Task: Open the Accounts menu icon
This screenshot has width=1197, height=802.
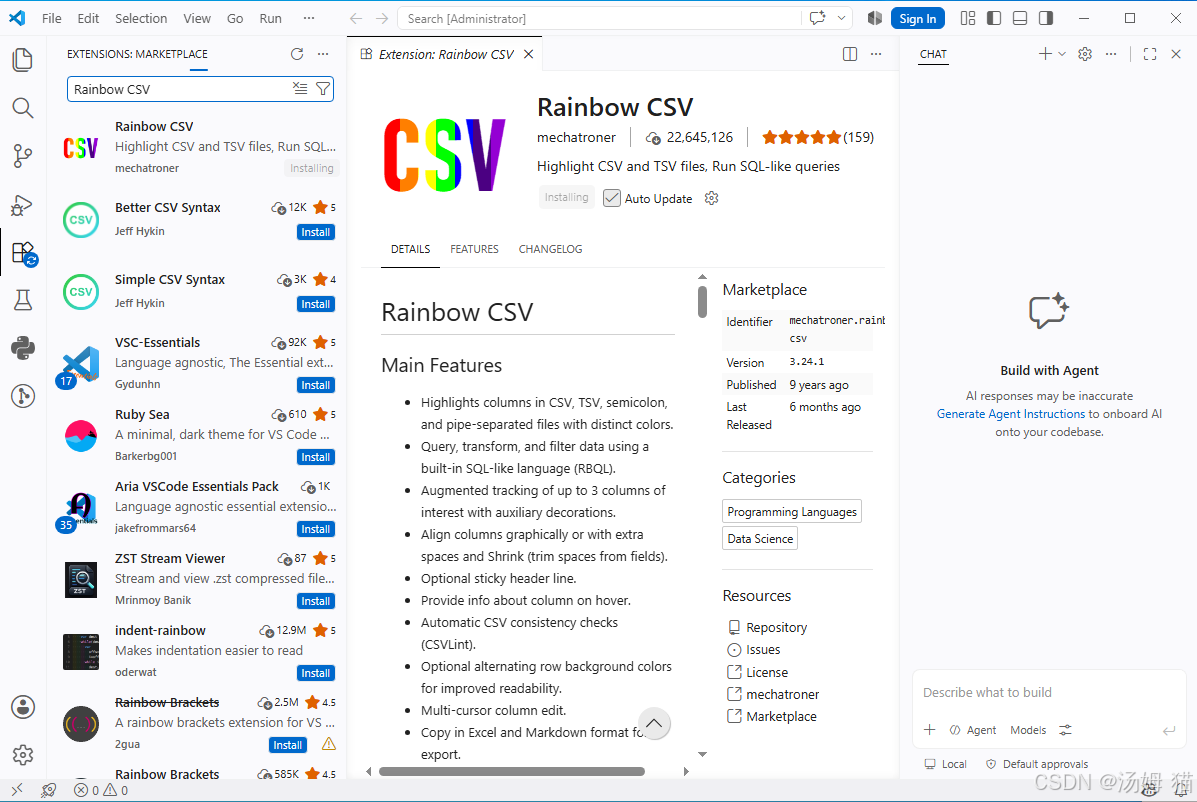Action: pyautogui.click(x=23, y=707)
